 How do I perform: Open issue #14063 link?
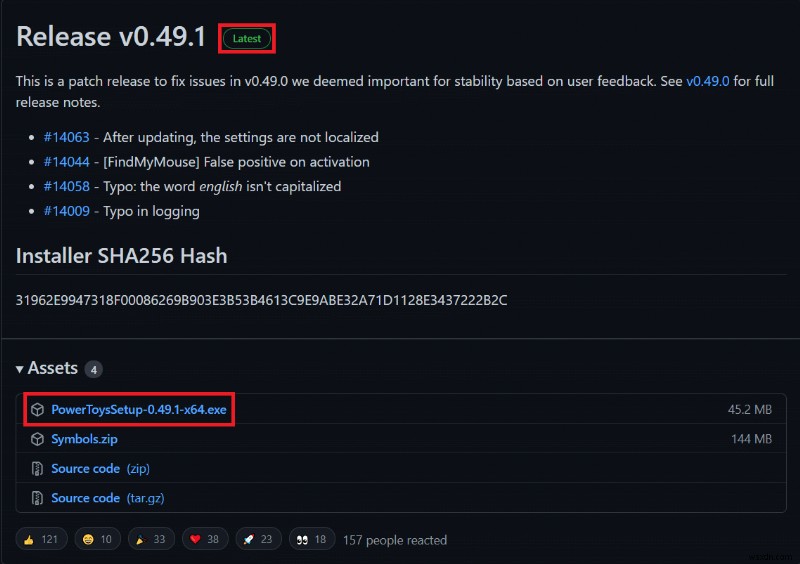coord(66,137)
